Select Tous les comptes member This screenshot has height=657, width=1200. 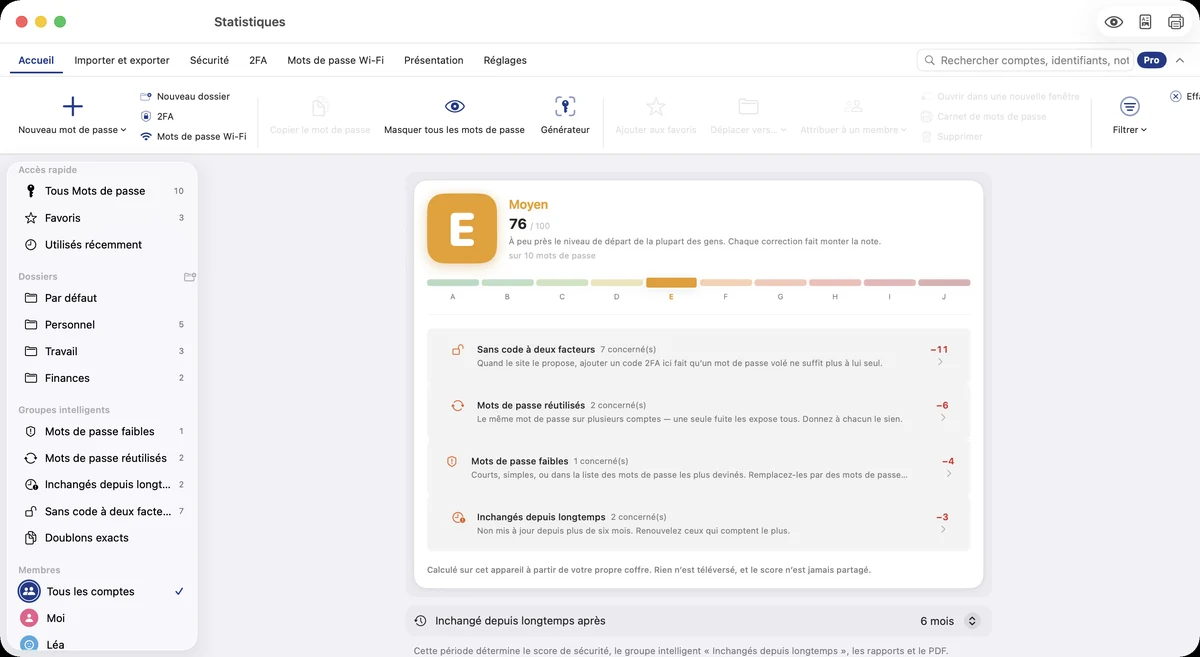click(104, 591)
